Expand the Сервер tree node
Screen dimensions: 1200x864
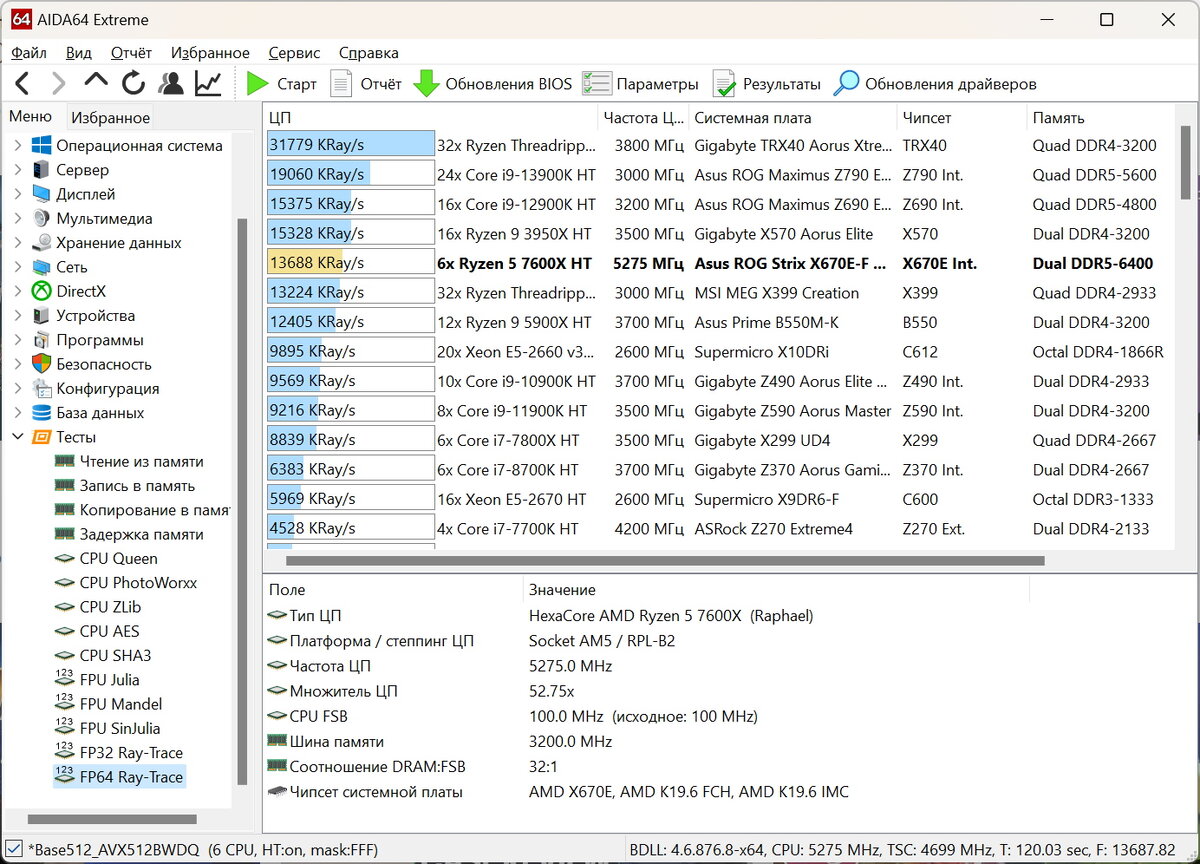coord(17,170)
